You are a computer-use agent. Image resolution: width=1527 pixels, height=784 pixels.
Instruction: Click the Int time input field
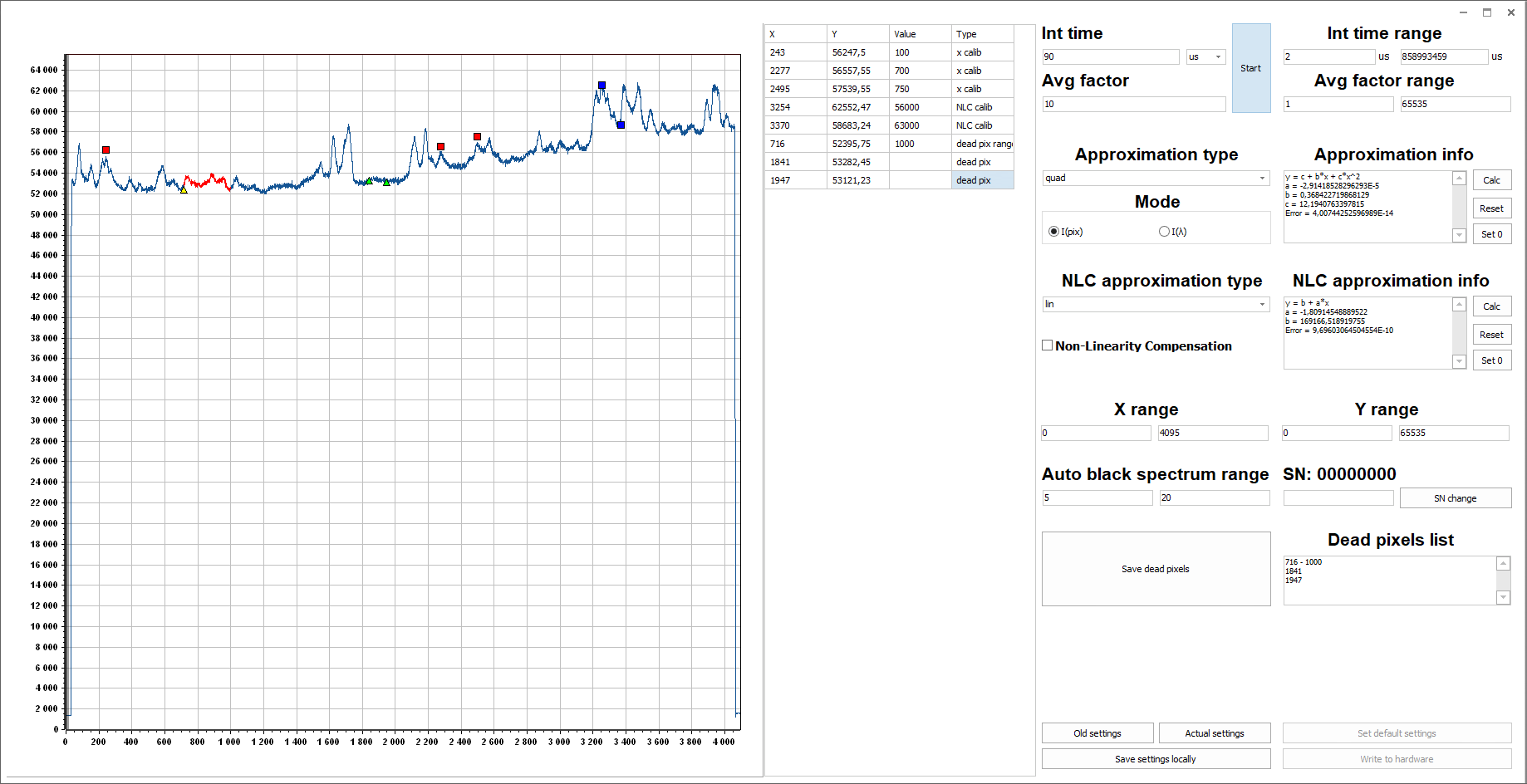click(1110, 57)
